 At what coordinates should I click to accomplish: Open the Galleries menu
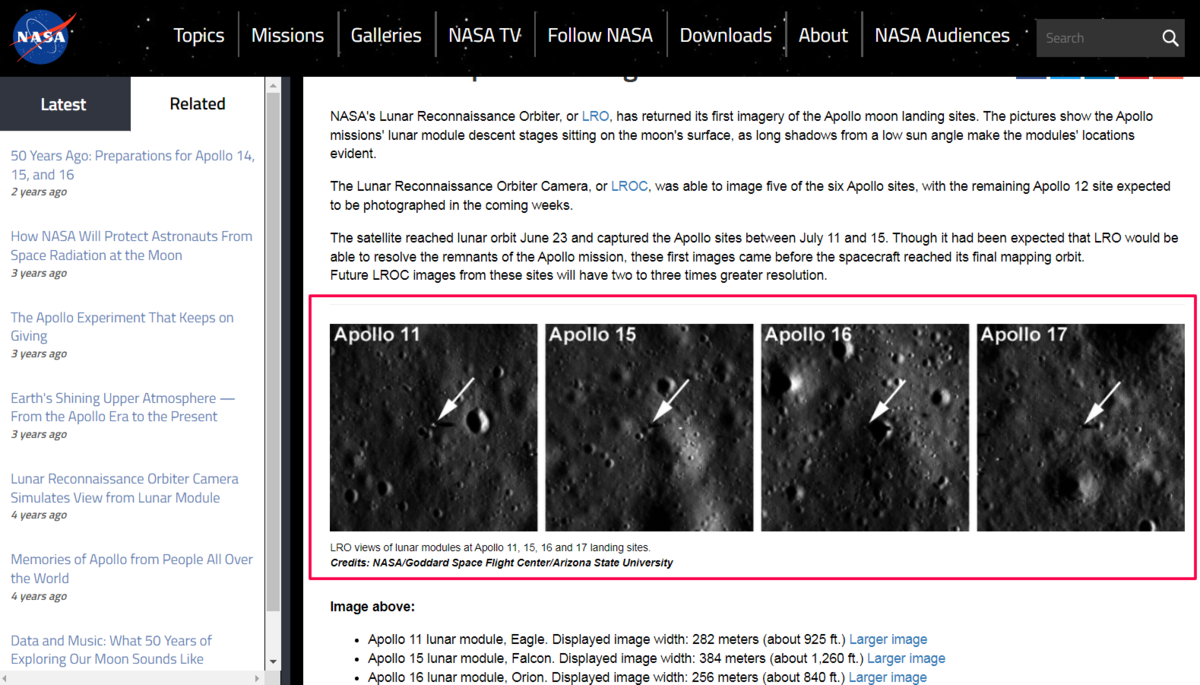tap(386, 35)
